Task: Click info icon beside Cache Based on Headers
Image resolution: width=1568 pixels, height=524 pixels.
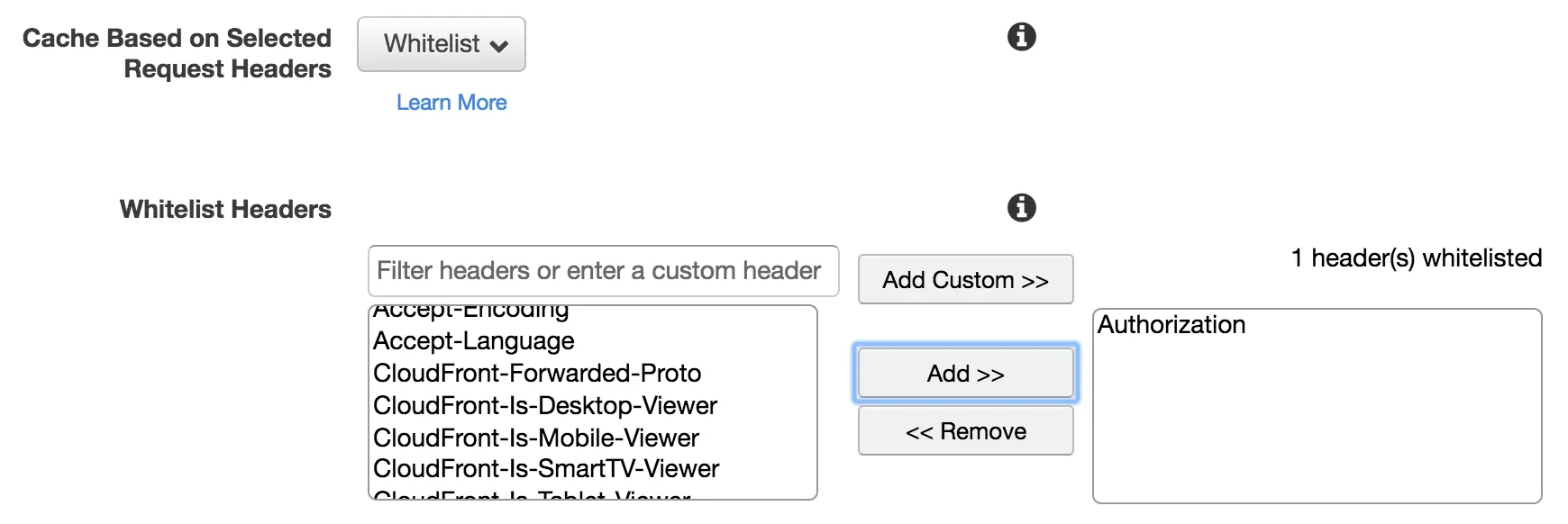Action: [x=1021, y=37]
